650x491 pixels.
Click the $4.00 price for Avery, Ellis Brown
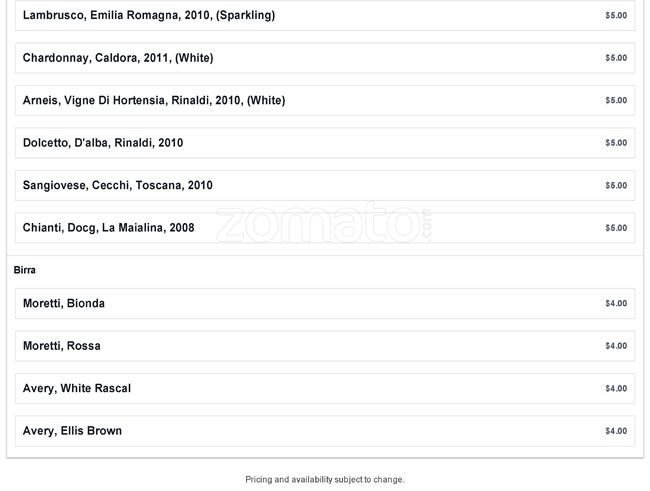click(x=616, y=431)
